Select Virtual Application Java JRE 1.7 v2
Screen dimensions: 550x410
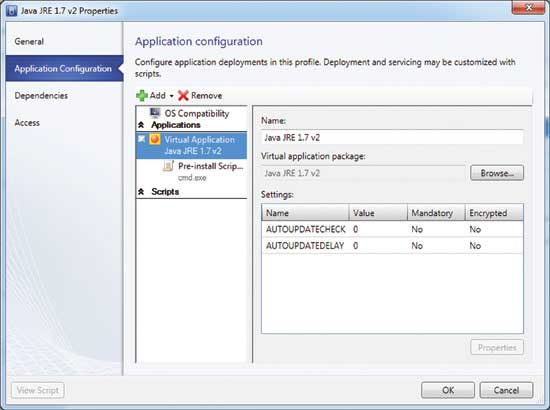click(x=192, y=145)
